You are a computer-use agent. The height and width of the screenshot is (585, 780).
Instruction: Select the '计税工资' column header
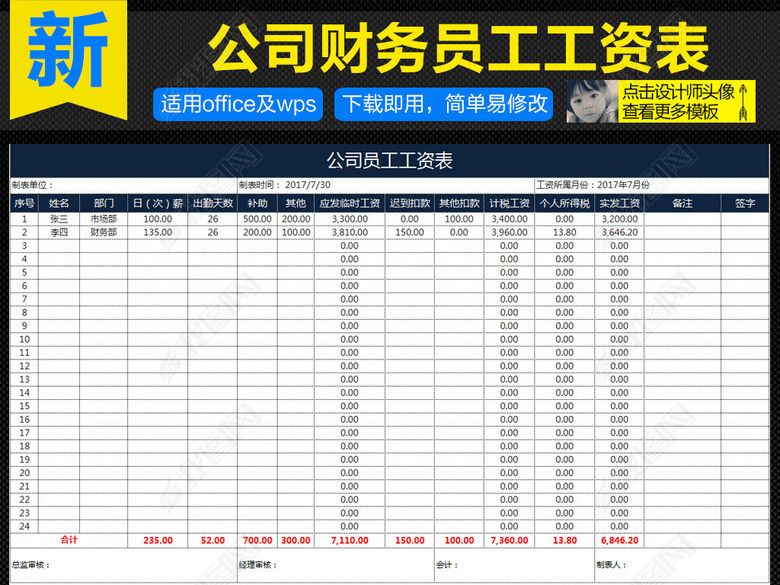[x=509, y=203]
